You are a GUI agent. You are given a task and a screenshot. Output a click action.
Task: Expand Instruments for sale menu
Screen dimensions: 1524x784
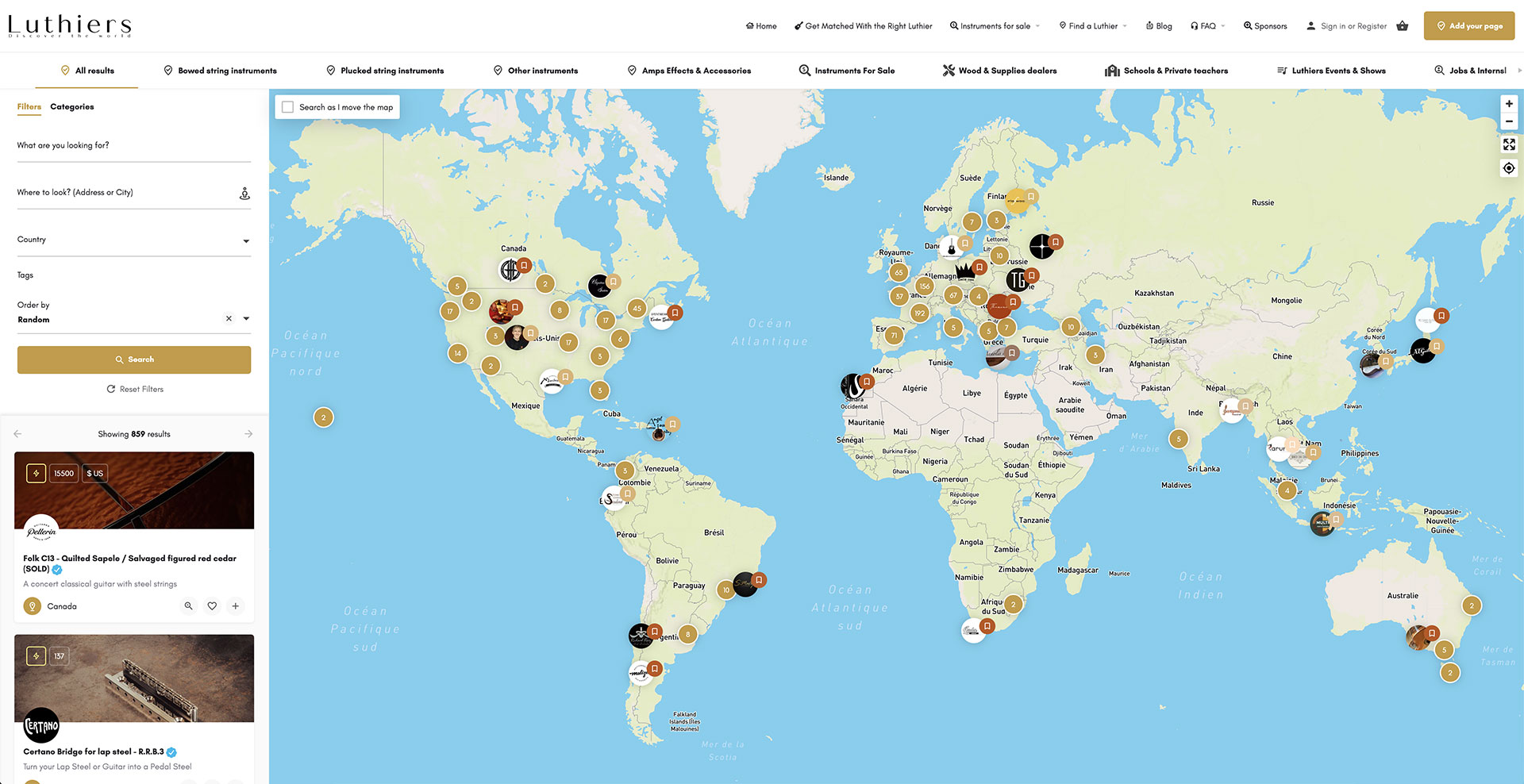[x=995, y=26]
